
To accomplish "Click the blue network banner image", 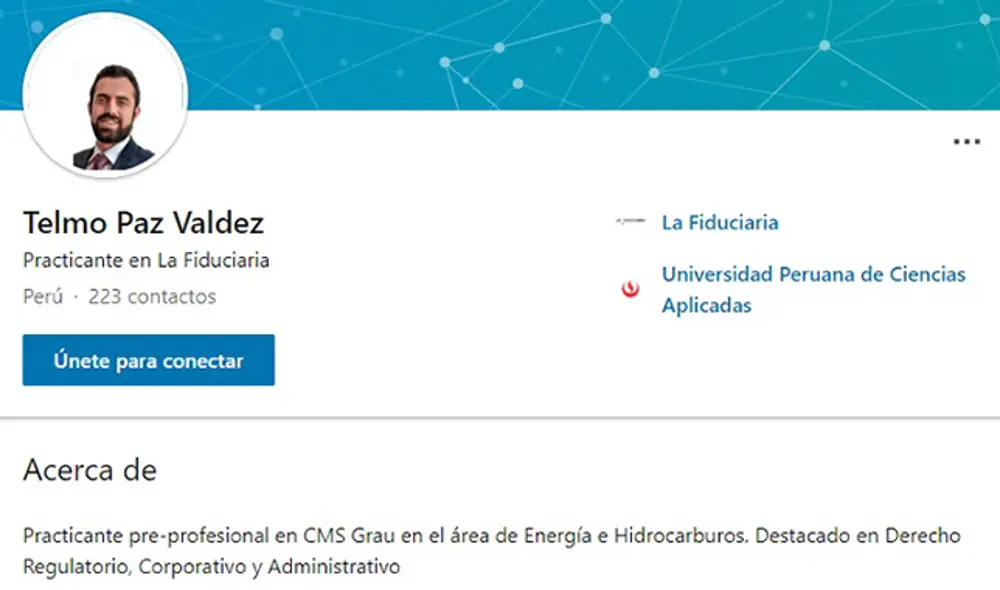I will click(x=600, y=50).
